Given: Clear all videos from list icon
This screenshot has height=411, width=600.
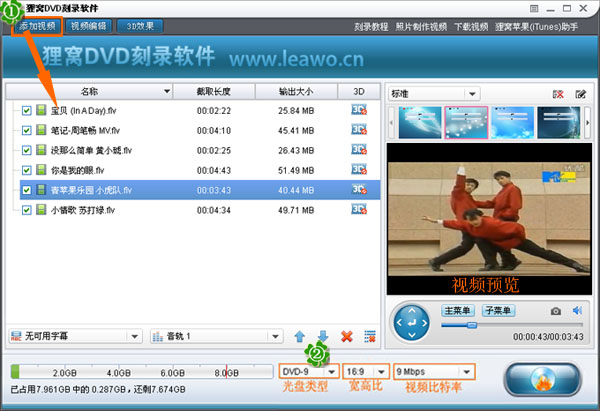Looking at the screenshot, I should click(370, 336).
